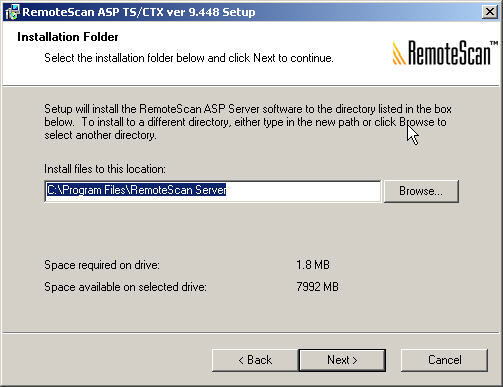Click the Setup will install description paragraph
This screenshot has height=387, width=503.
pos(248,122)
